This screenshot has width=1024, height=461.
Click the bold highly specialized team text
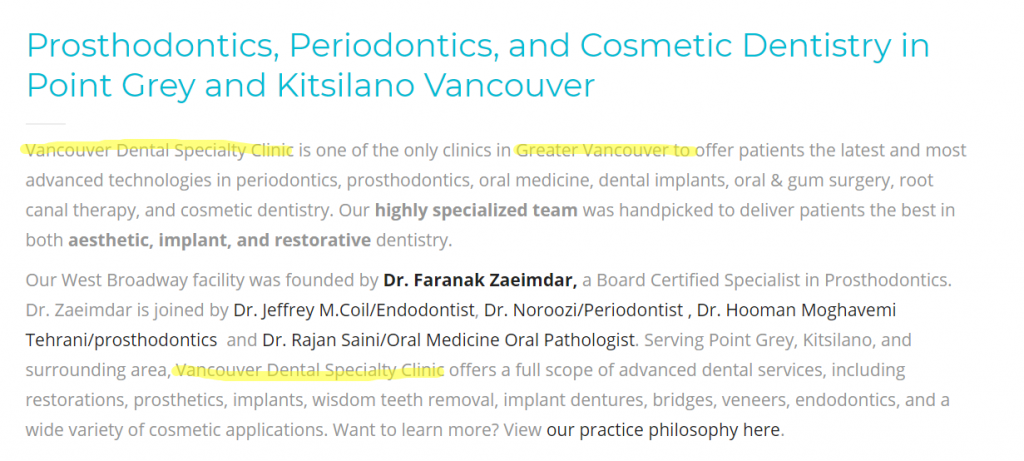476,211
